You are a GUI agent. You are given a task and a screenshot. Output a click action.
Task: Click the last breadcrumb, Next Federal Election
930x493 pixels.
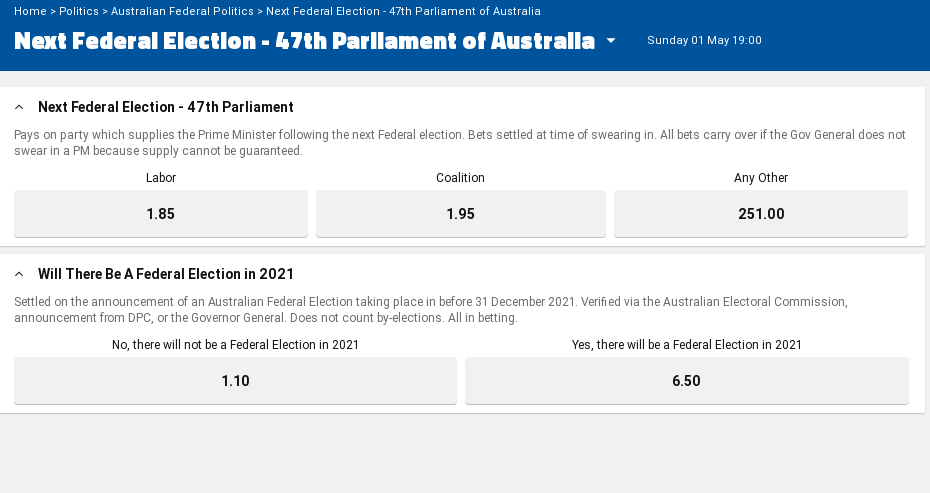403,11
